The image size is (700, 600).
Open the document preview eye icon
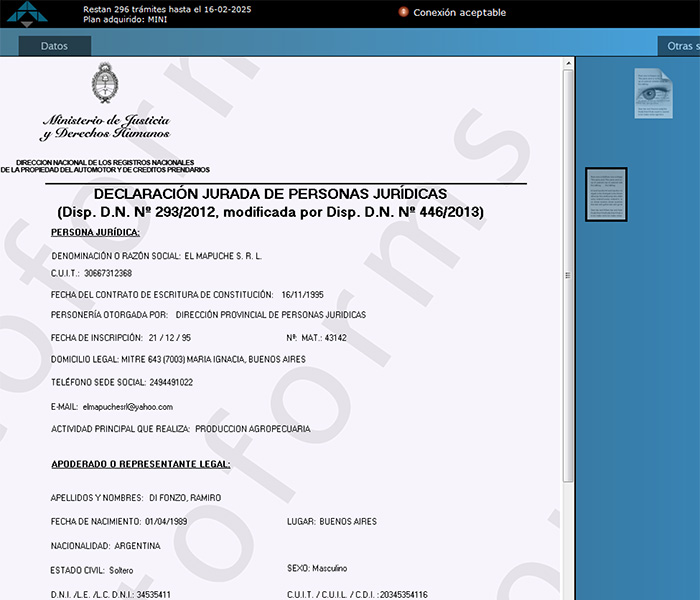click(653, 93)
